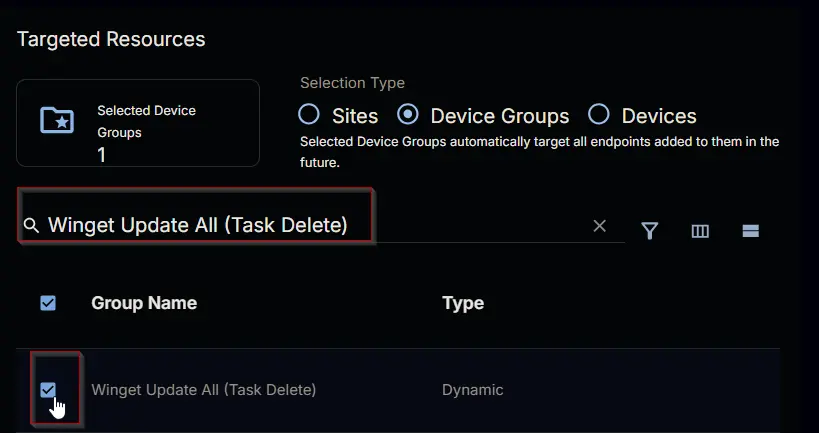
Task: Sort by the Type column header
Action: click(463, 303)
